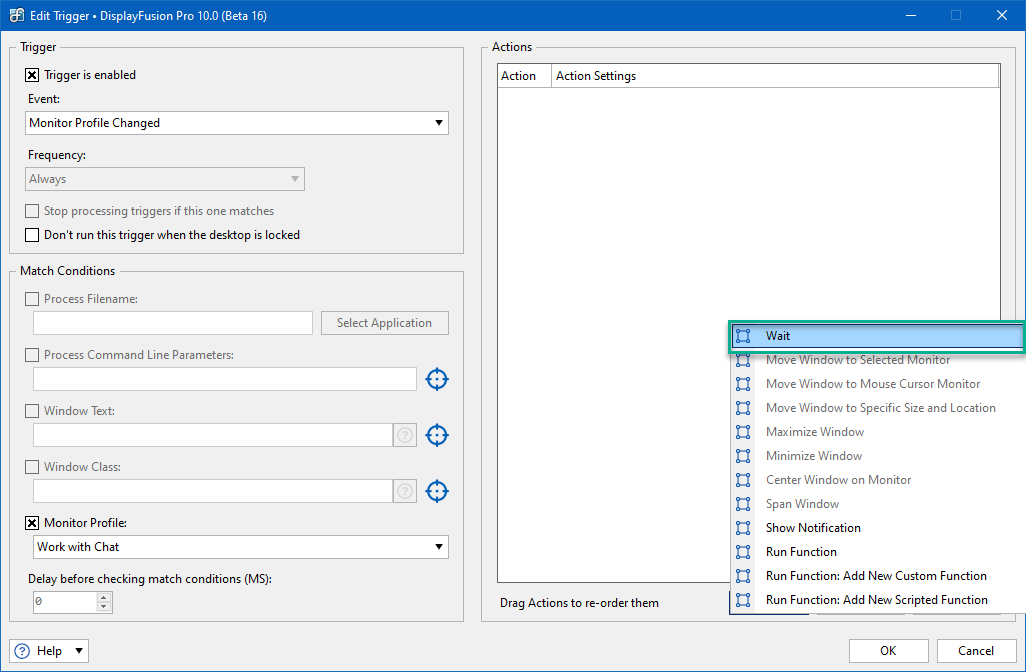Open the Event dropdown showing Monitor Profile Changed
The image size is (1026, 672).
237,123
